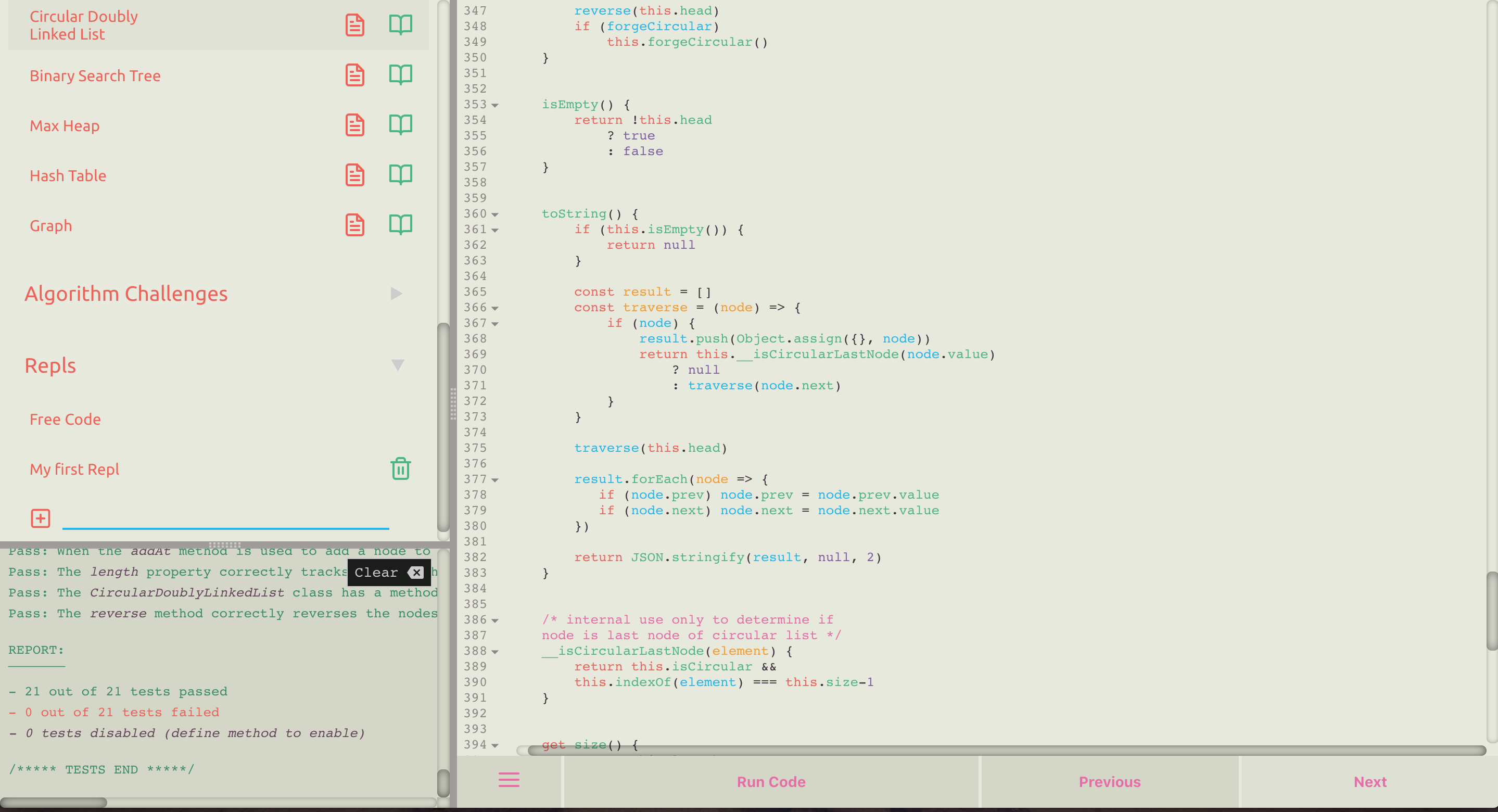Open Binary Search Tree book icon
Screen dimensions: 1498x812
coord(401,75)
